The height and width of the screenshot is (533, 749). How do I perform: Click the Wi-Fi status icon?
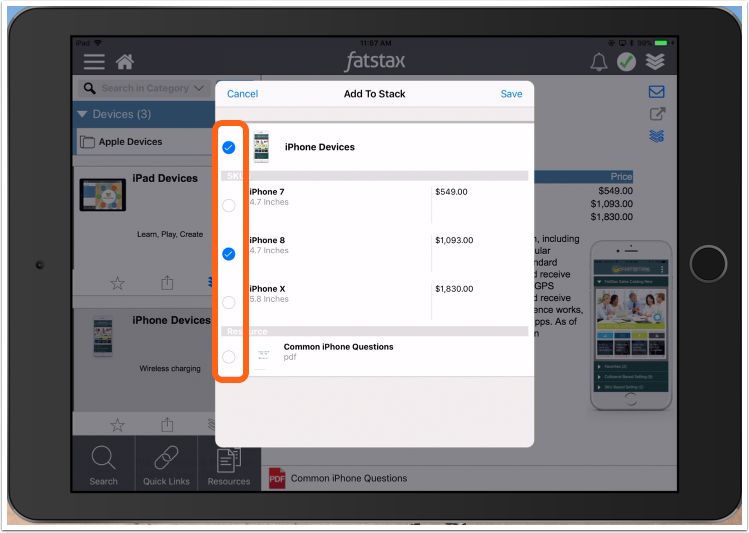[x=98, y=43]
